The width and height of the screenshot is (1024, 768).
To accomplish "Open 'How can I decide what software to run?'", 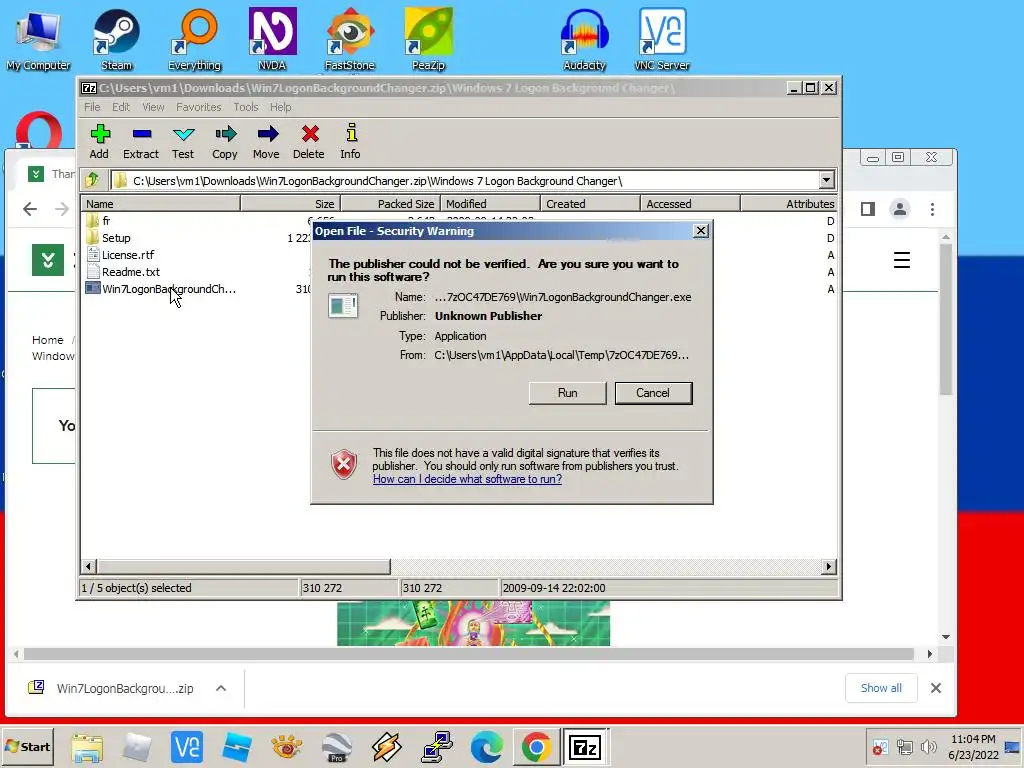I will pos(467,479).
